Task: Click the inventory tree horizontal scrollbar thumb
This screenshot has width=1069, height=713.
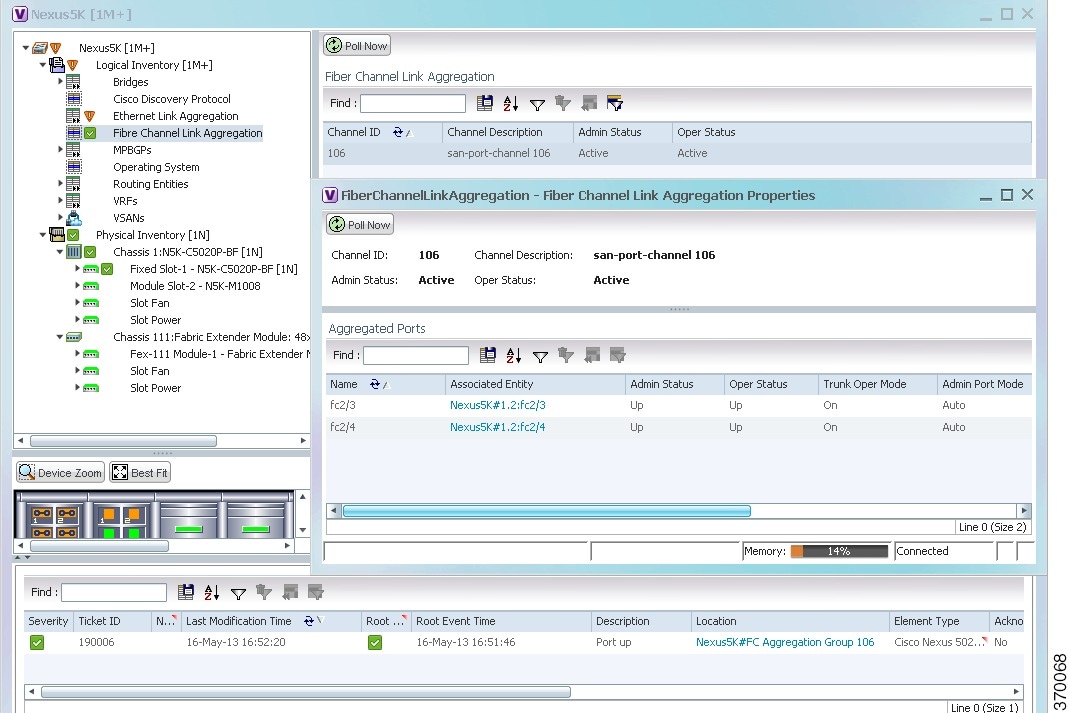Action: (x=123, y=441)
